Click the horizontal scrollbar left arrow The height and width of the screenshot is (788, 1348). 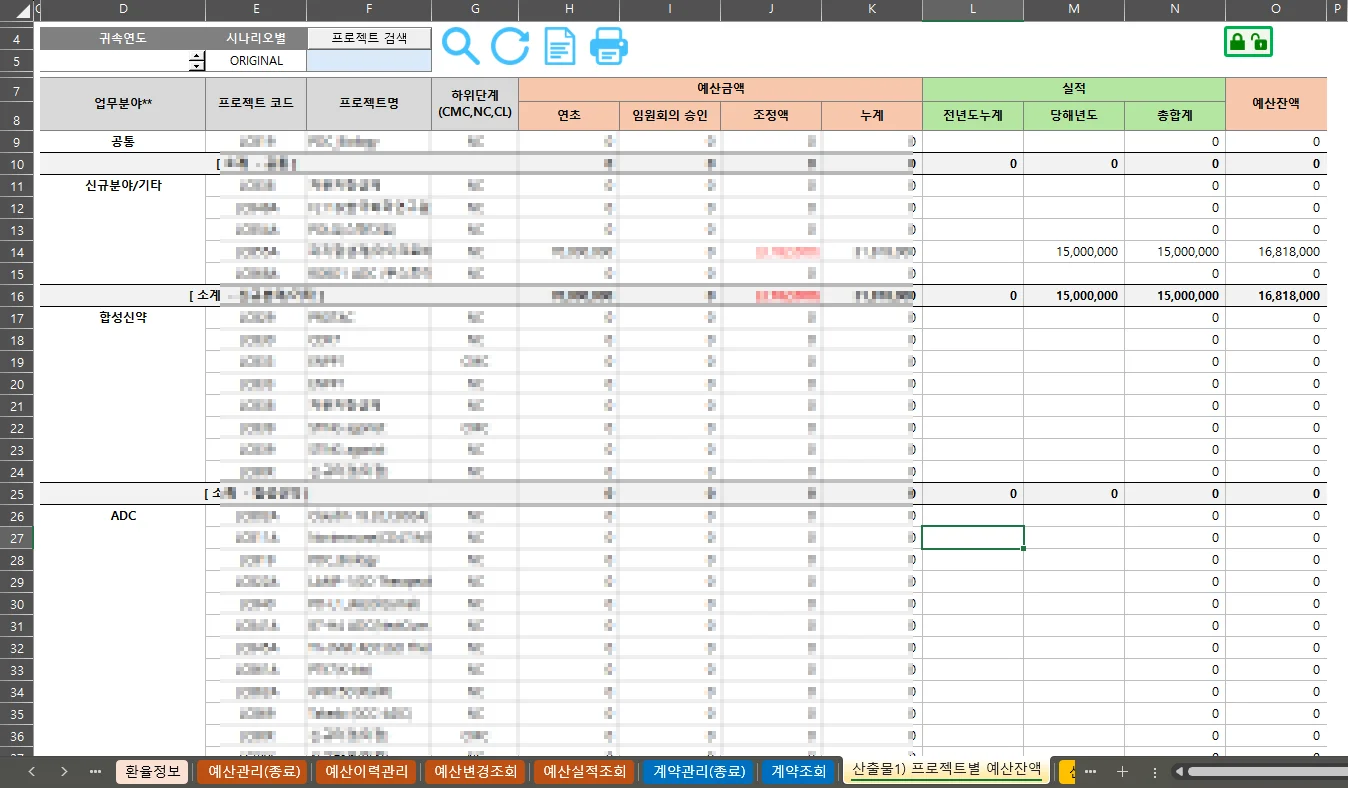click(x=1179, y=771)
